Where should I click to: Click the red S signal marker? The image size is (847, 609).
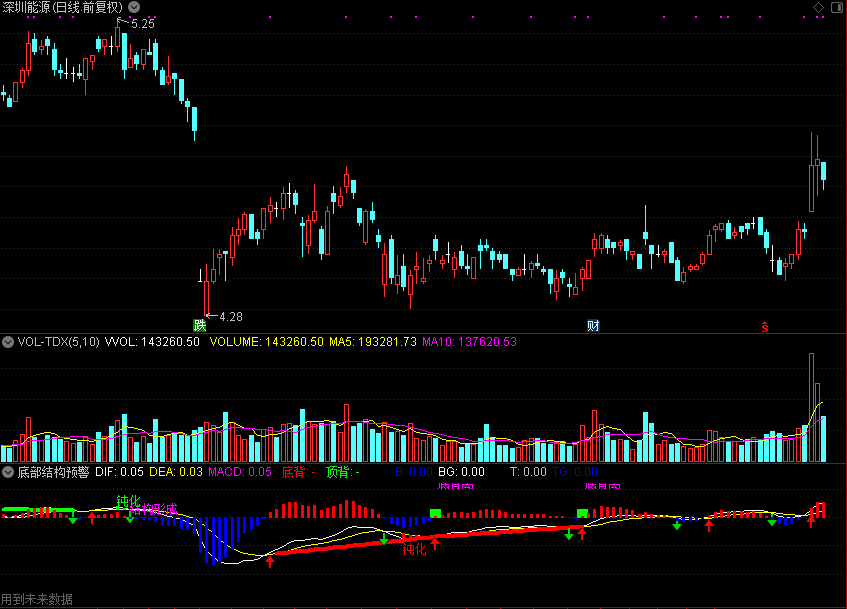click(x=764, y=326)
